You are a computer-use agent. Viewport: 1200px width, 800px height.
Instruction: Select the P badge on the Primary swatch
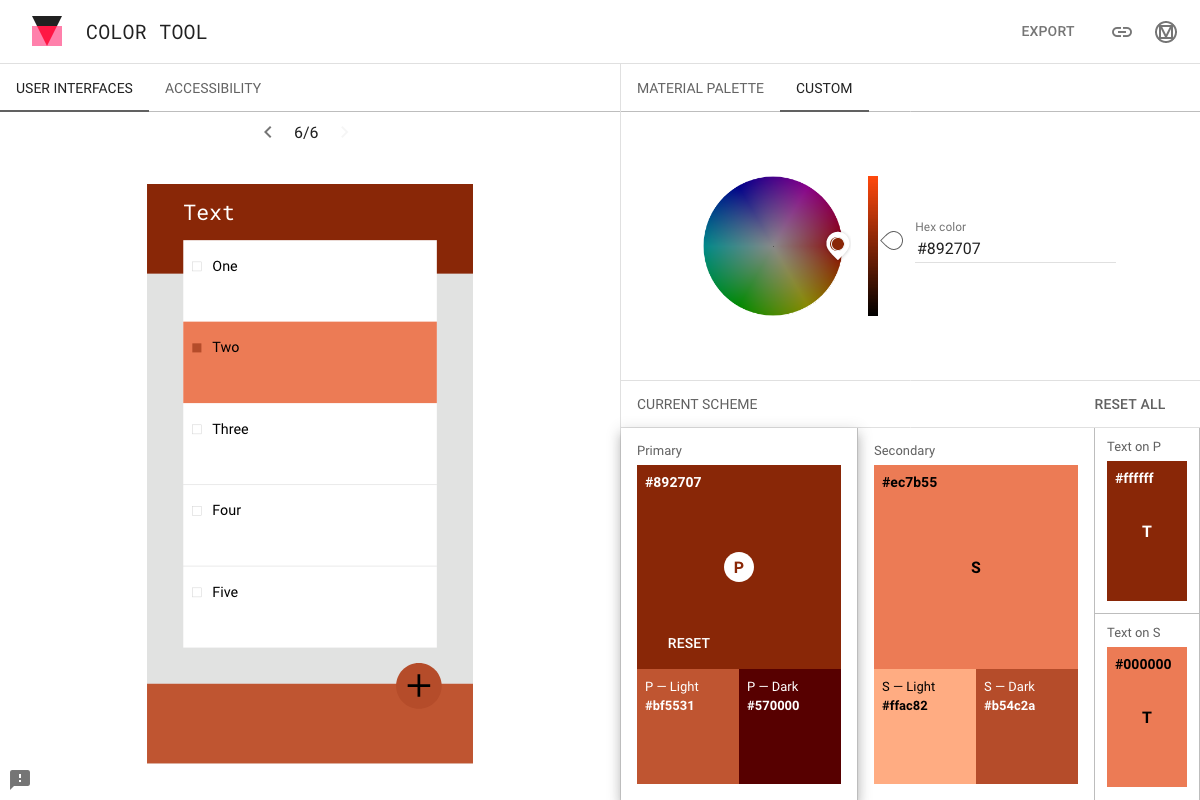pyautogui.click(x=738, y=567)
